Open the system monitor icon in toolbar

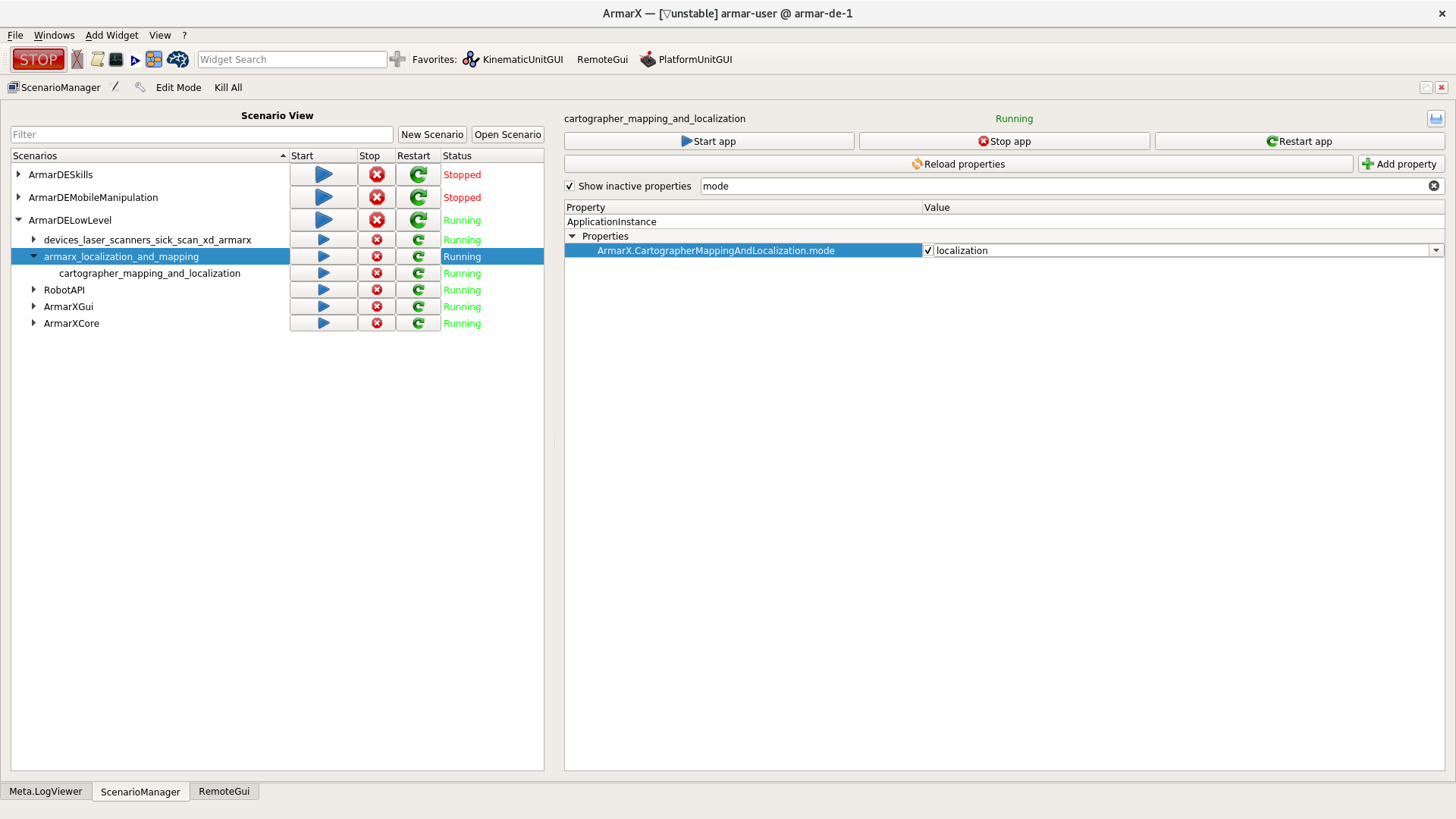pyautogui.click(x=116, y=59)
